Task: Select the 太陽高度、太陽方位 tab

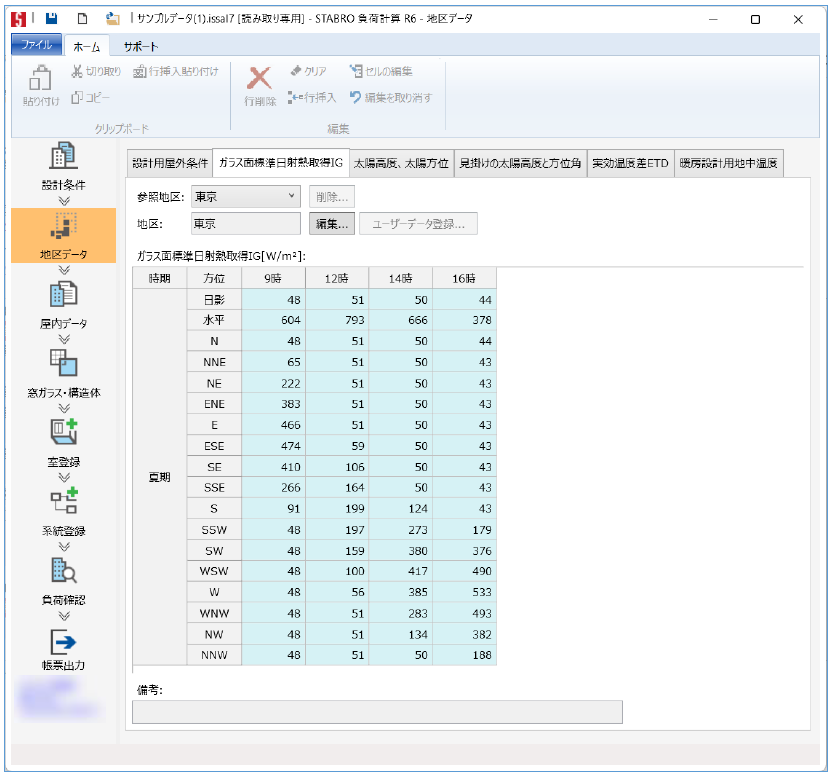Action: pyautogui.click(x=401, y=163)
